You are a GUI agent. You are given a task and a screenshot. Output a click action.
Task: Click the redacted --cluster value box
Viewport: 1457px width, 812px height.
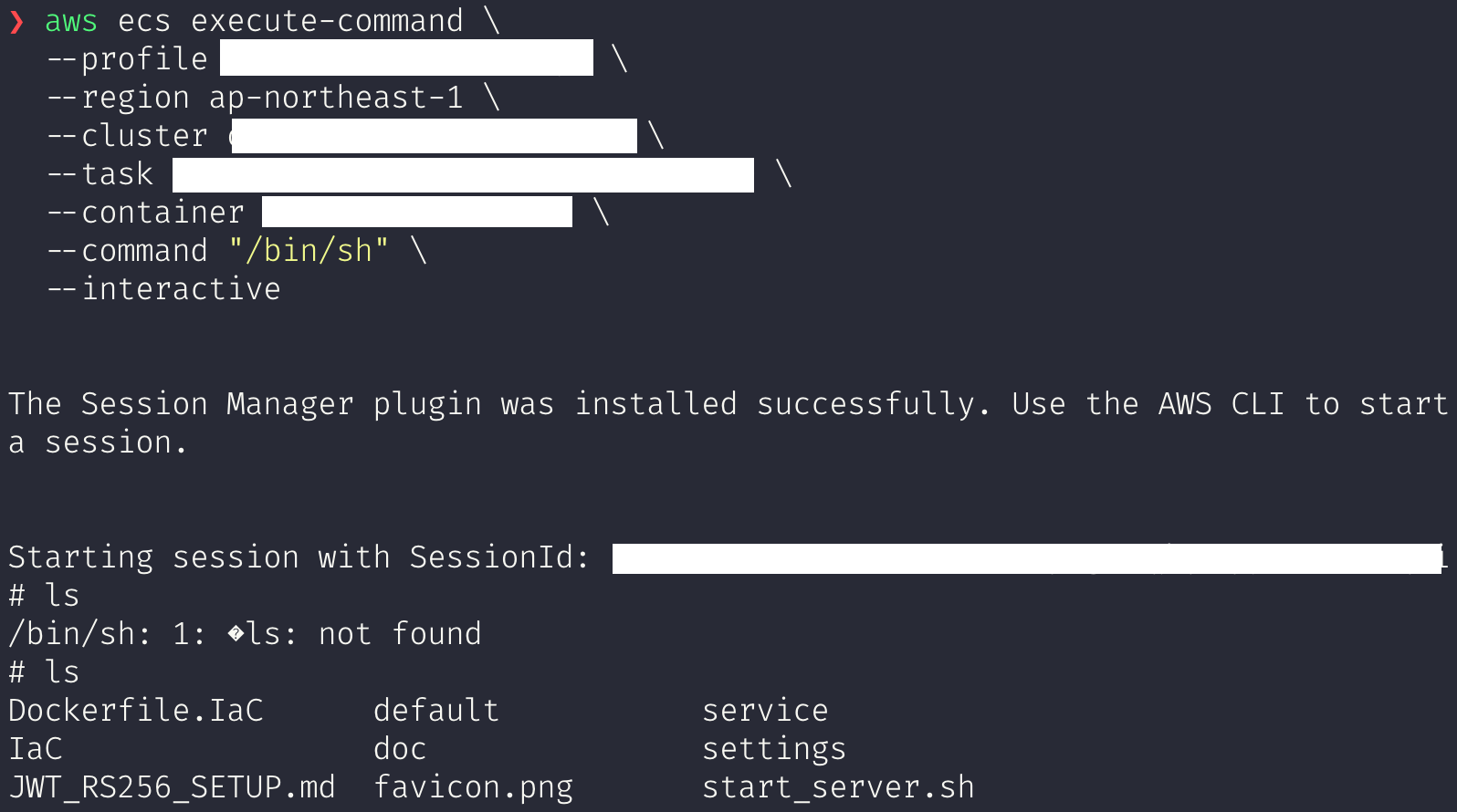pyautogui.click(x=435, y=136)
